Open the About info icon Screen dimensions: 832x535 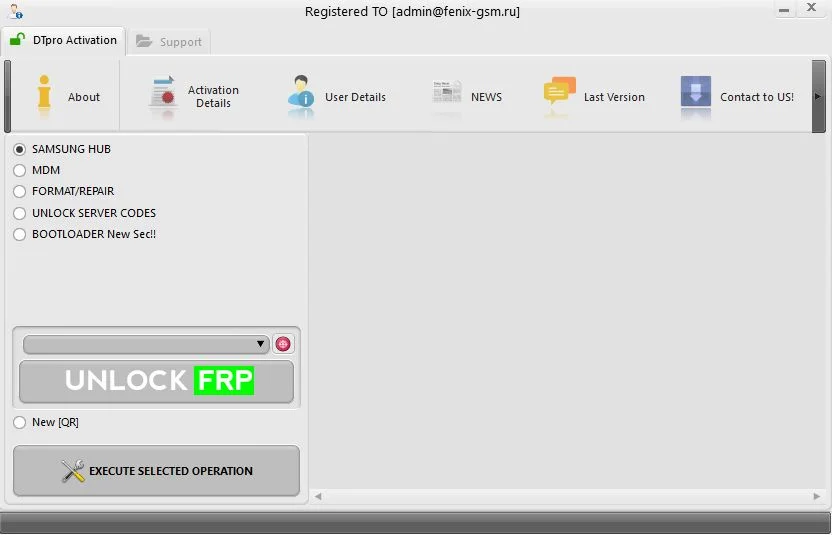click(45, 96)
